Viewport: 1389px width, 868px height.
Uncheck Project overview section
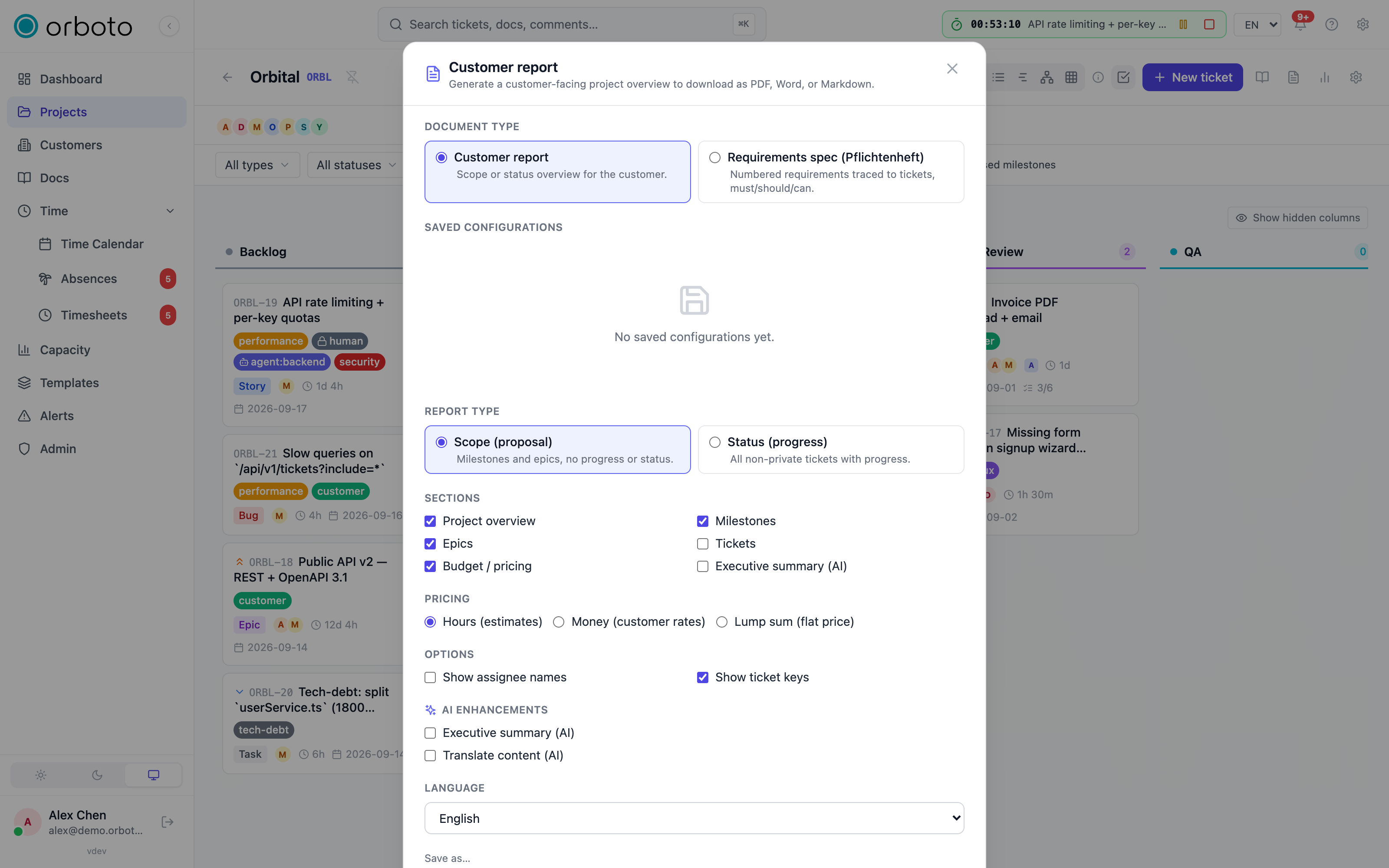(x=430, y=521)
